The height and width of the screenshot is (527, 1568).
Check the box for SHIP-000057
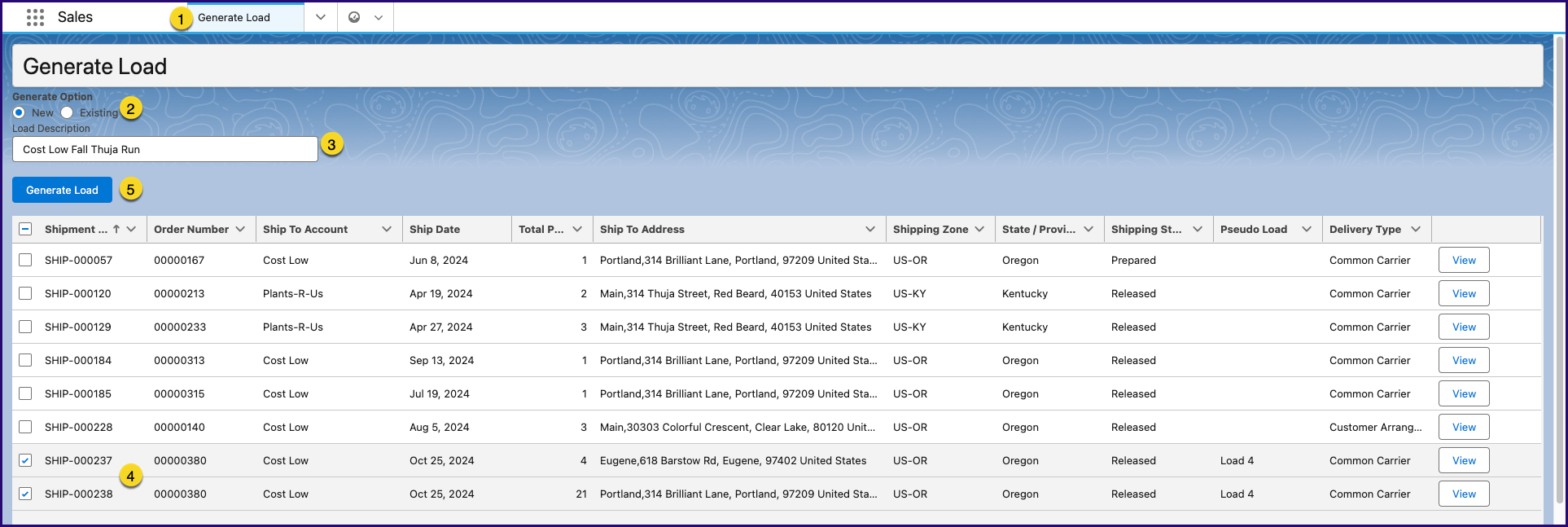(x=25, y=261)
